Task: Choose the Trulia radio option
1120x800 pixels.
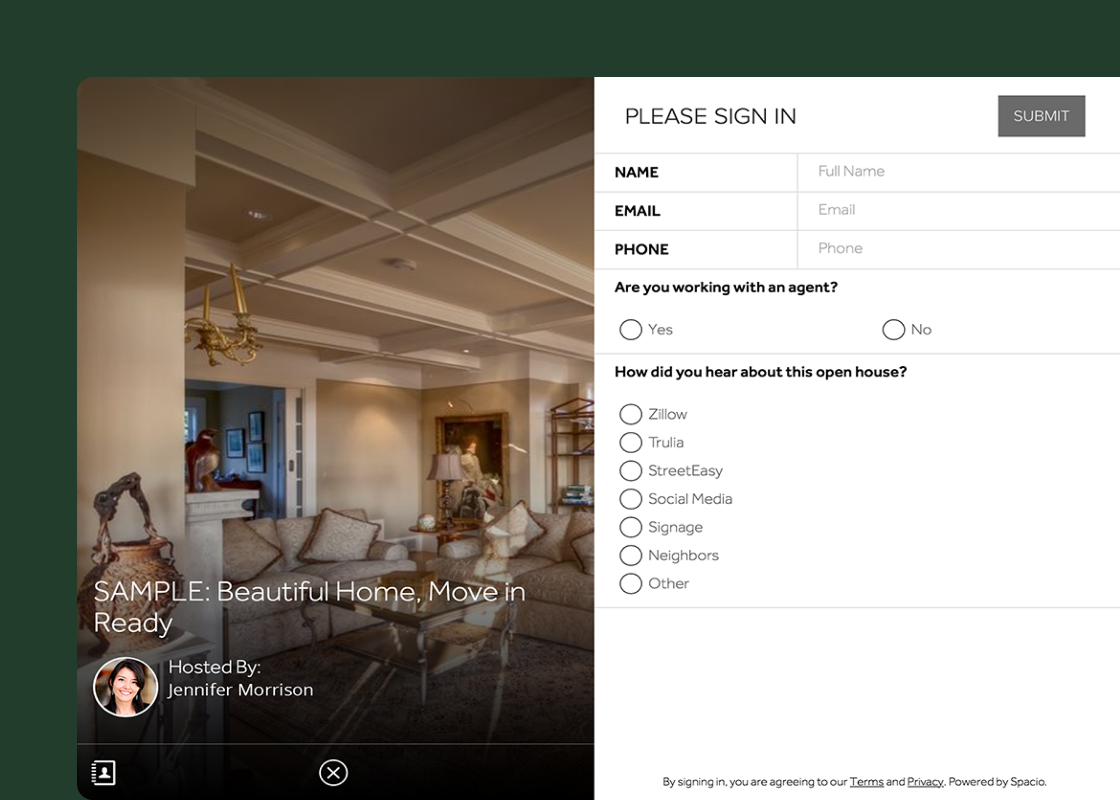Action: coord(630,442)
